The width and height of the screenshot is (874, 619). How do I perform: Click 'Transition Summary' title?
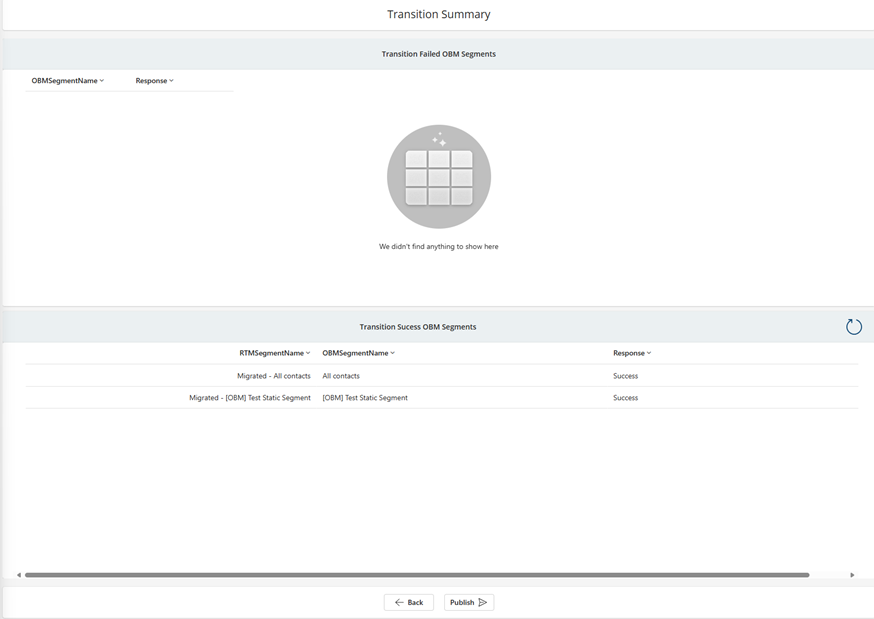(439, 14)
